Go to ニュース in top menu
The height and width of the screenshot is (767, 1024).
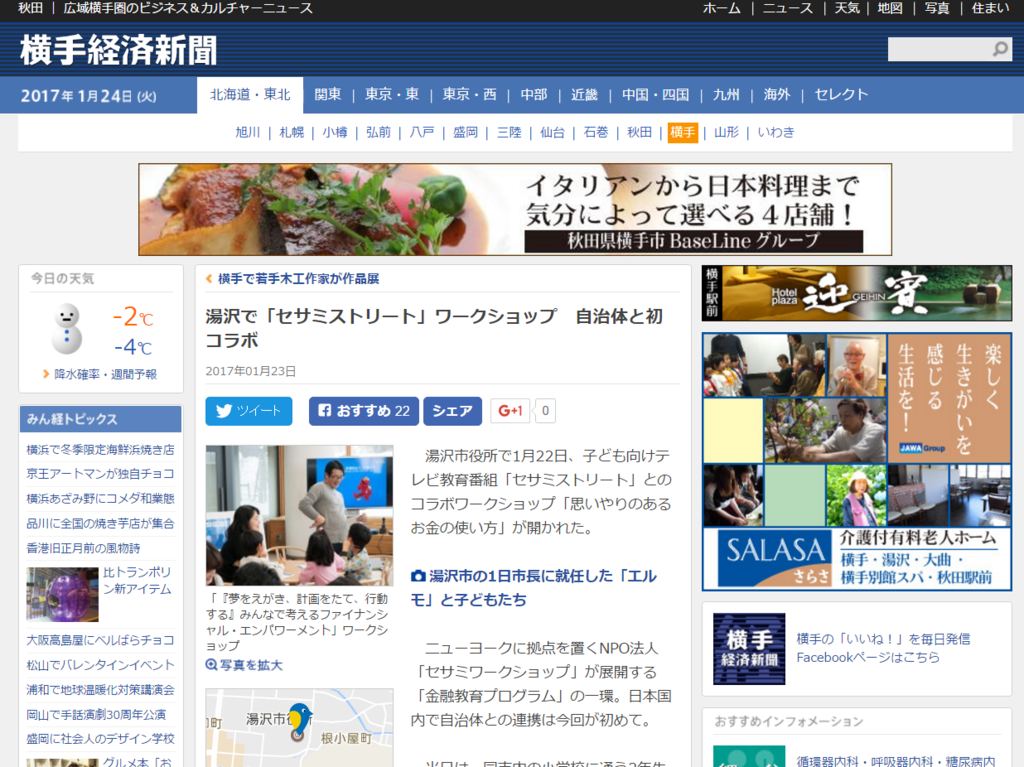coord(788,8)
